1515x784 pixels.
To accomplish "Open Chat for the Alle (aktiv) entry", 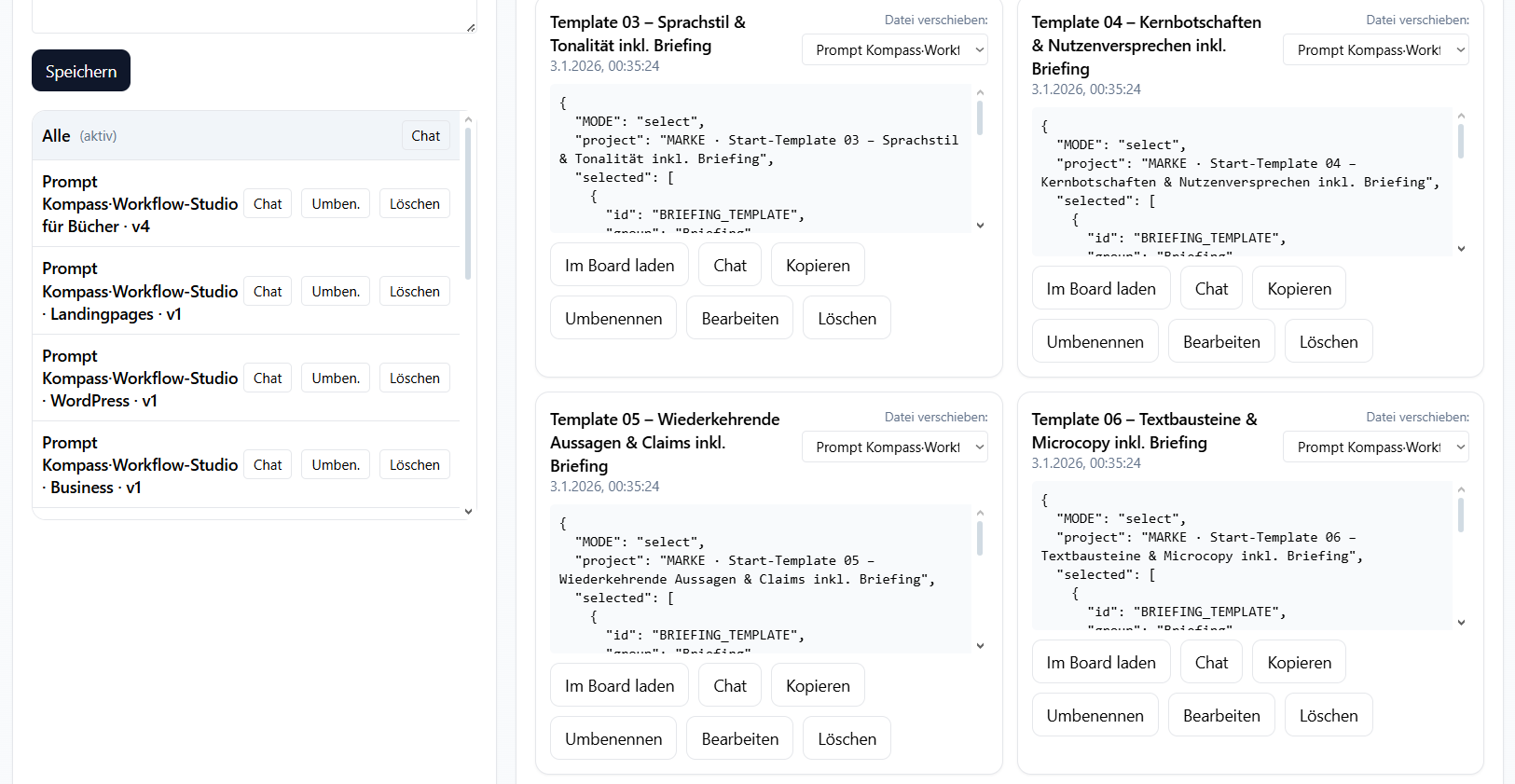I will coord(425,136).
